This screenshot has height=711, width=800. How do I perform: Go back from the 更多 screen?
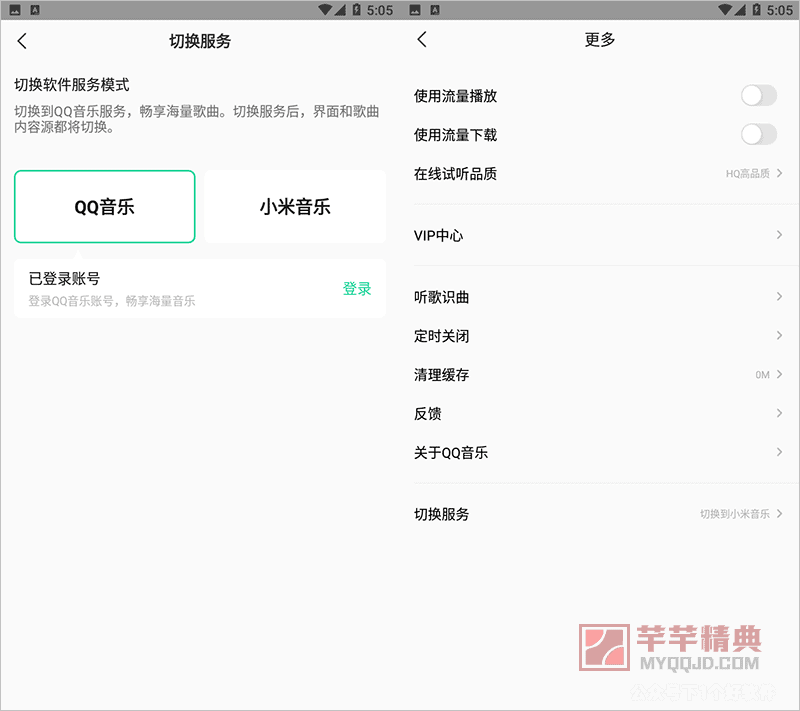[x=422, y=39]
